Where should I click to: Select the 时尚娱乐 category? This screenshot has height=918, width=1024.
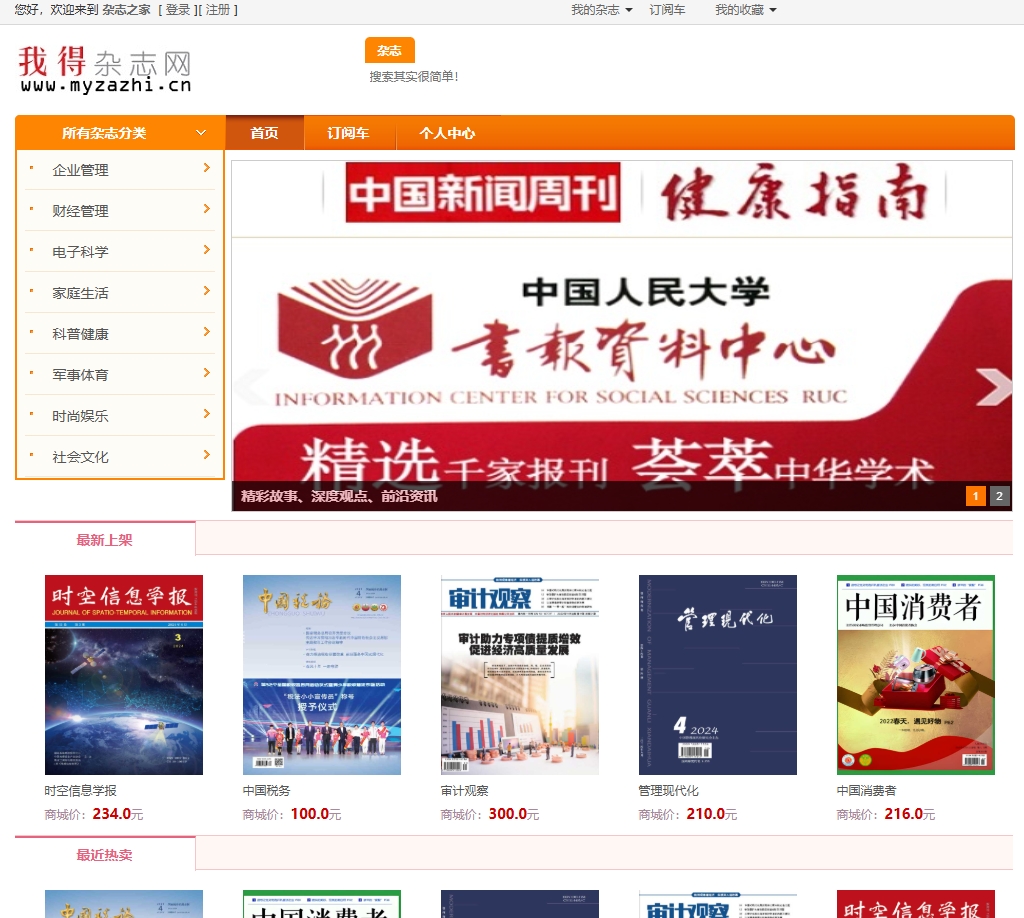pyautogui.click(x=80, y=416)
